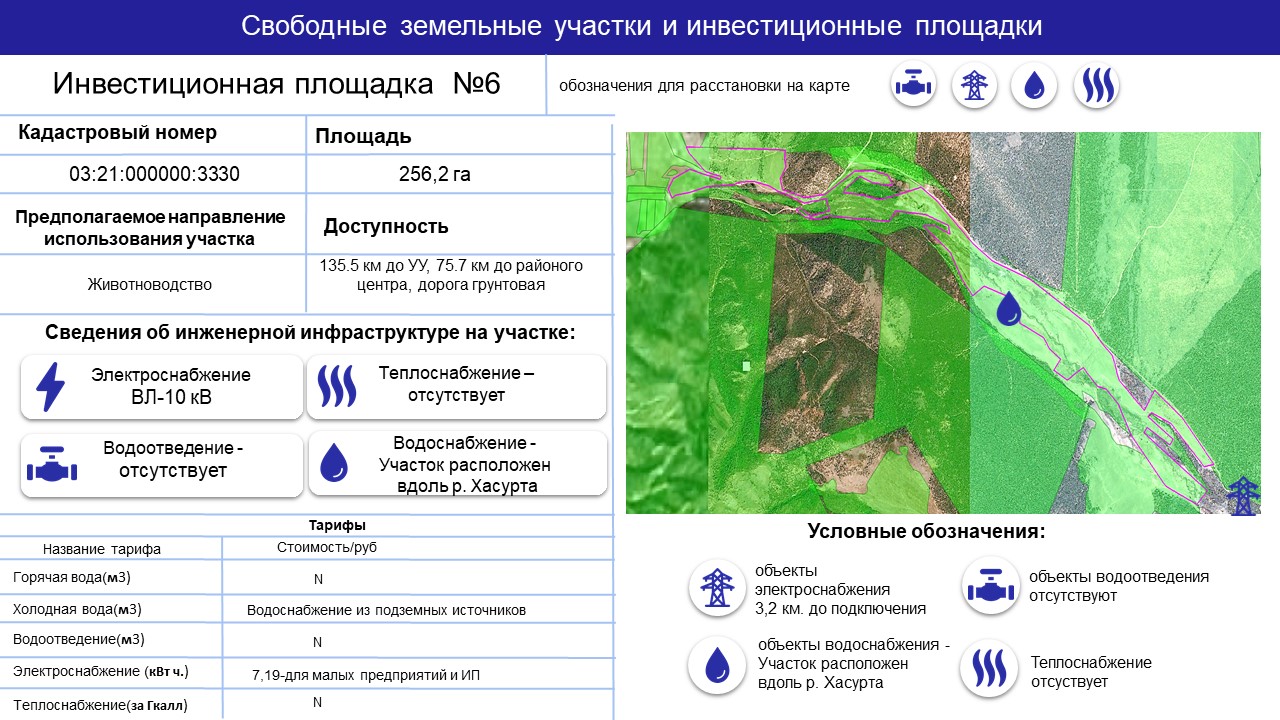Click the slide header Свободные земельные участки
The width and height of the screenshot is (1280, 720).
[x=642, y=26]
